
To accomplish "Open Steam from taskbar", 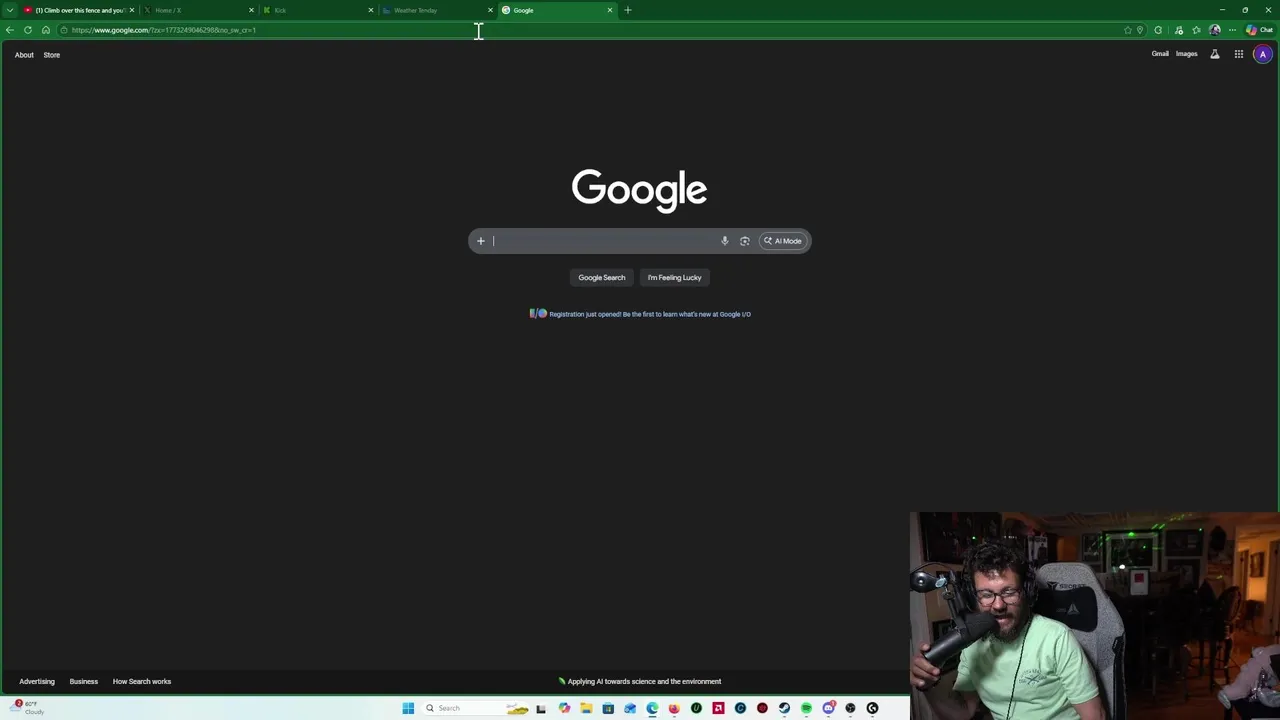I will (x=784, y=708).
